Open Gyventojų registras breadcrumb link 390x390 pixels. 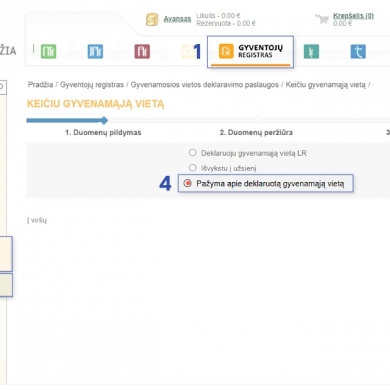[x=92, y=85]
